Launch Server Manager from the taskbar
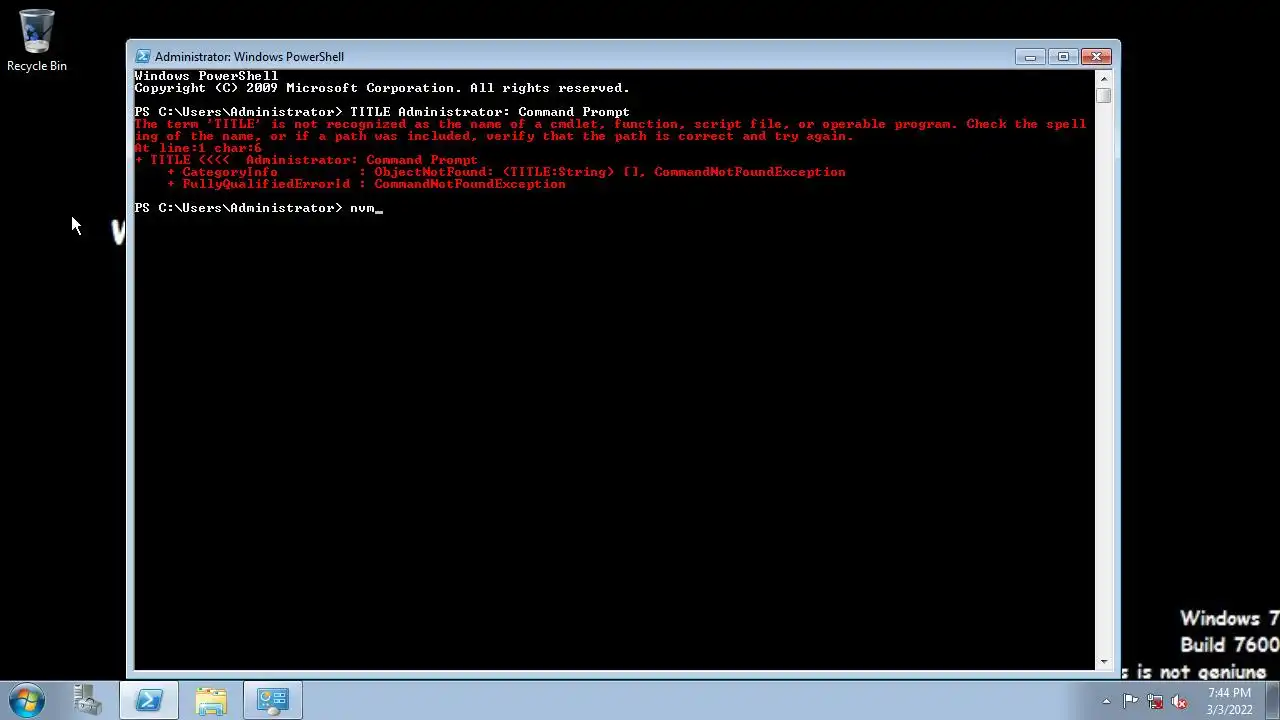Screen dimensions: 1280x720 [x=87, y=700]
